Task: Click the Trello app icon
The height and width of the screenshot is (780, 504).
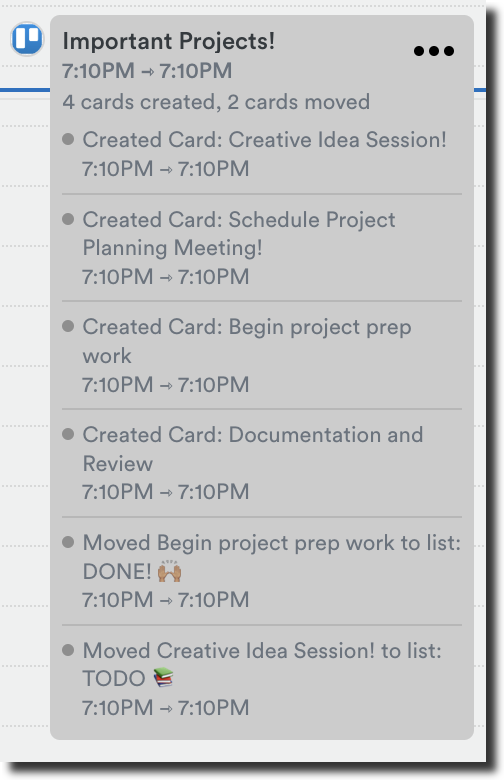Action: 27,39
